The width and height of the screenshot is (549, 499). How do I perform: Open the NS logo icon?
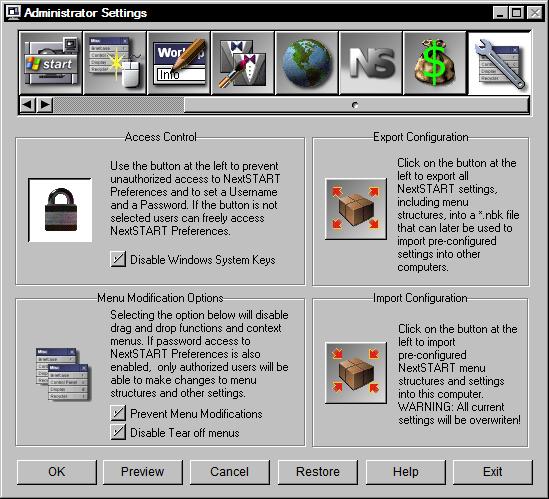pos(371,63)
